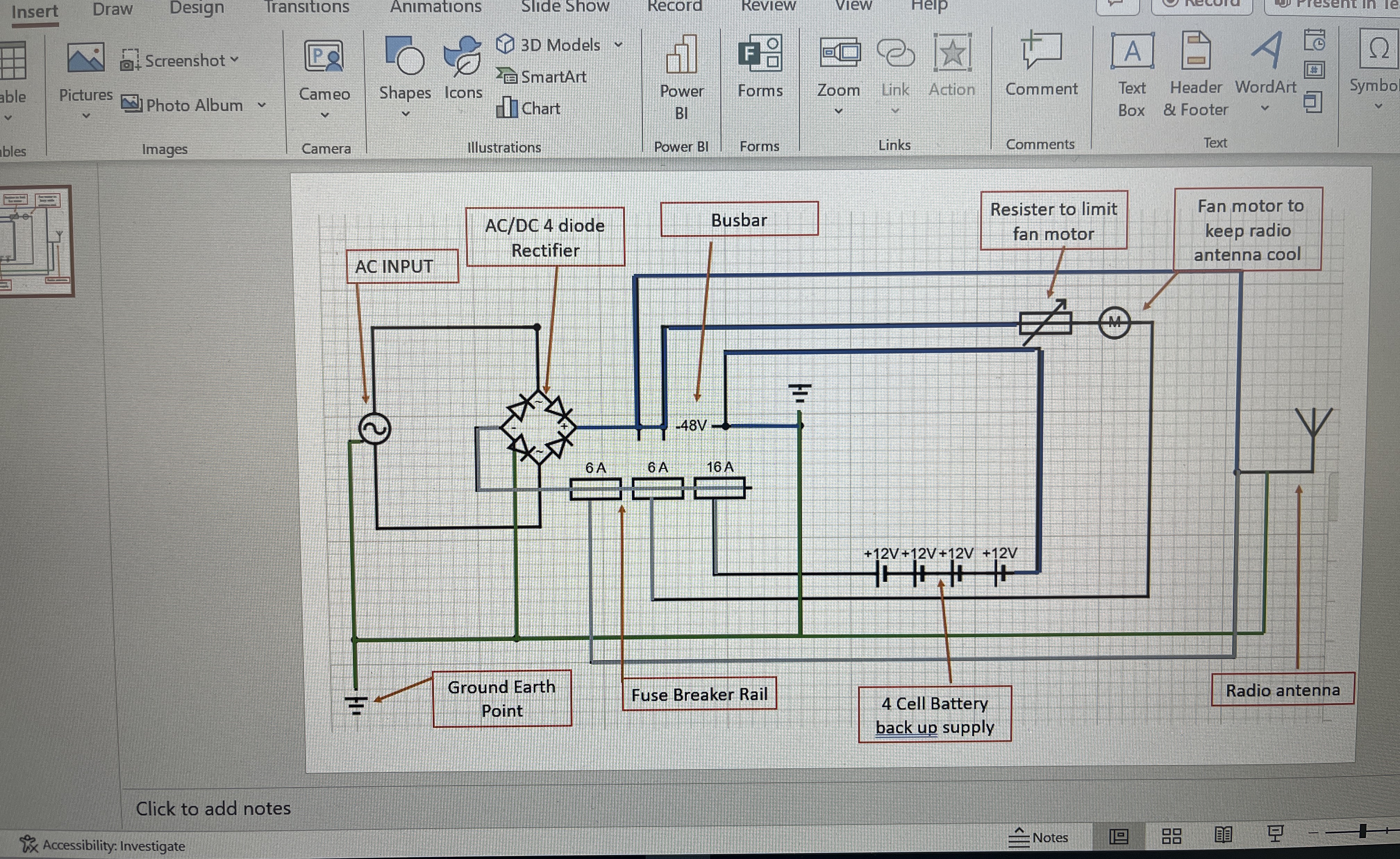Switch to Reading View
This screenshot has width=1400, height=859.
[x=1223, y=835]
